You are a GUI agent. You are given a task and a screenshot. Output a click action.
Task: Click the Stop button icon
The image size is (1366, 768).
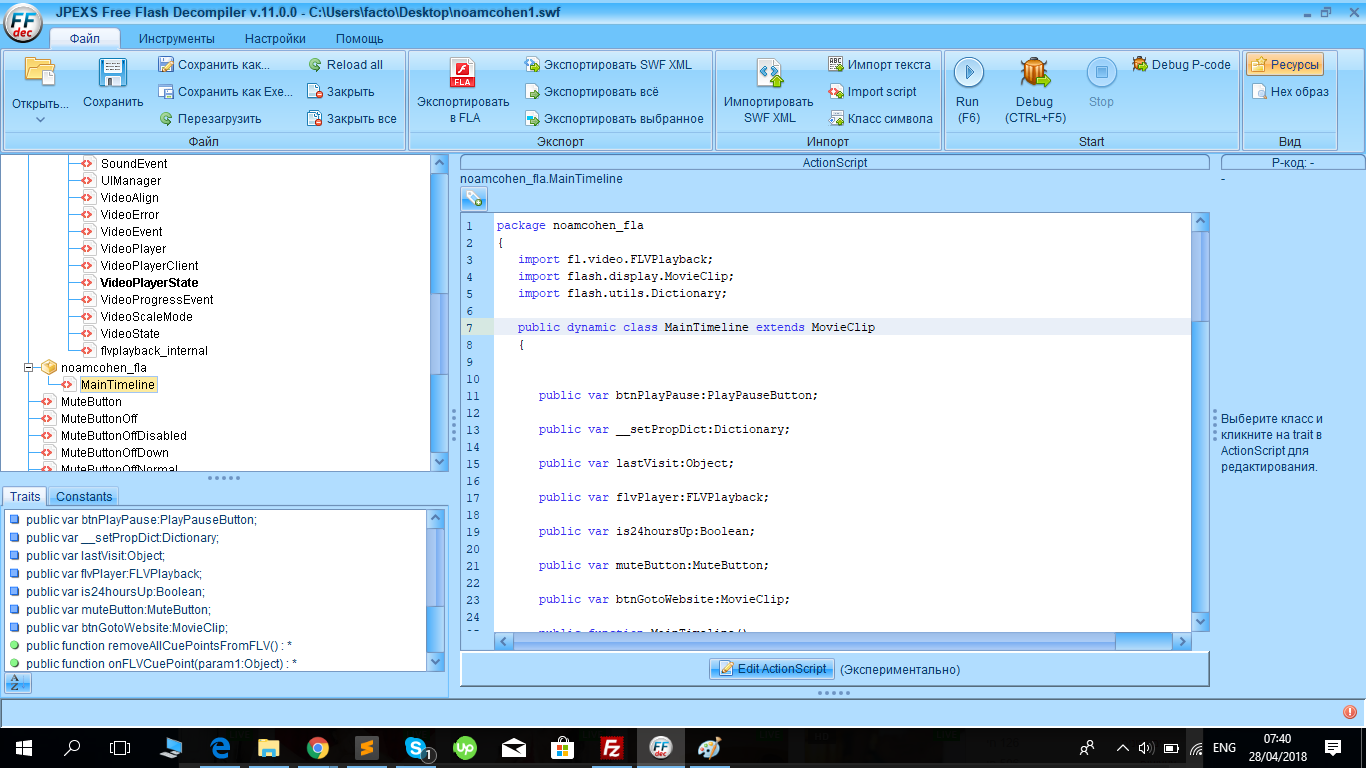(1101, 72)
